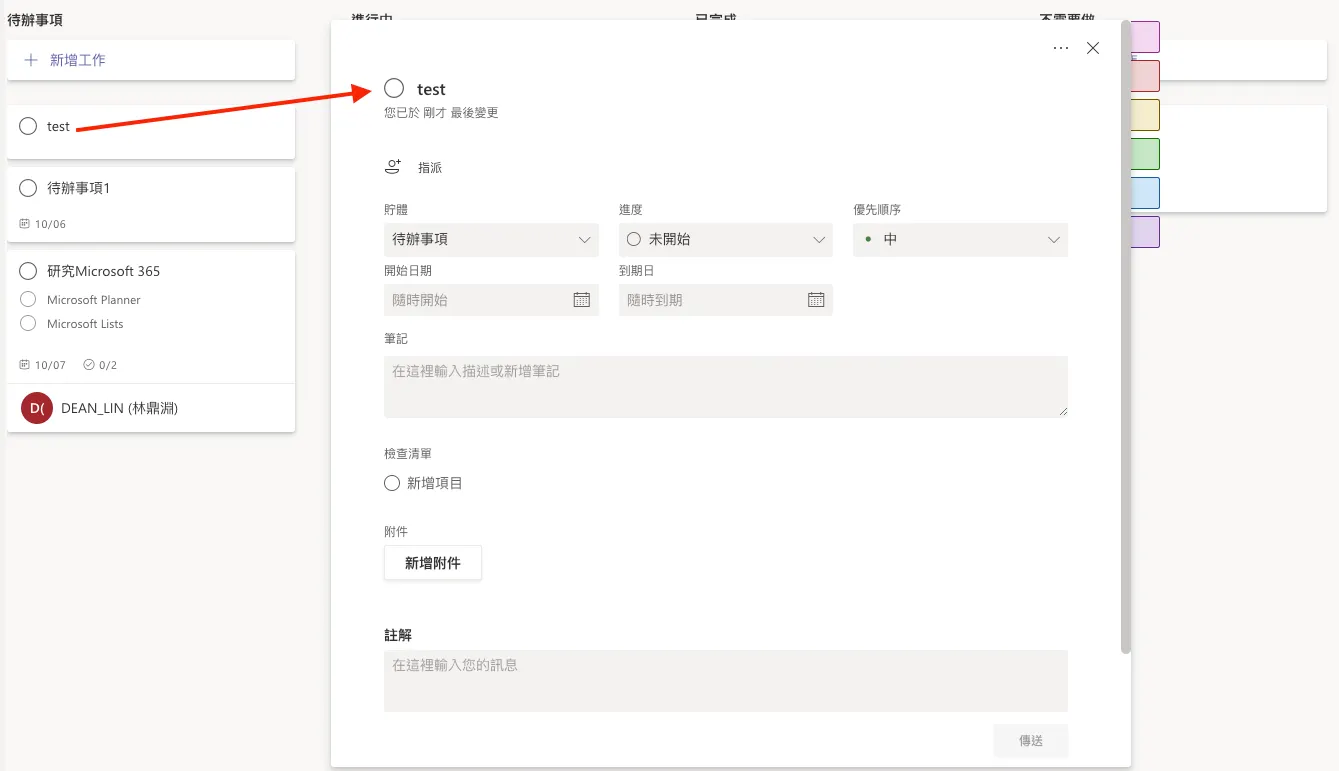
Task: Select the purple label color
Action: click(x=1145, y=232)
